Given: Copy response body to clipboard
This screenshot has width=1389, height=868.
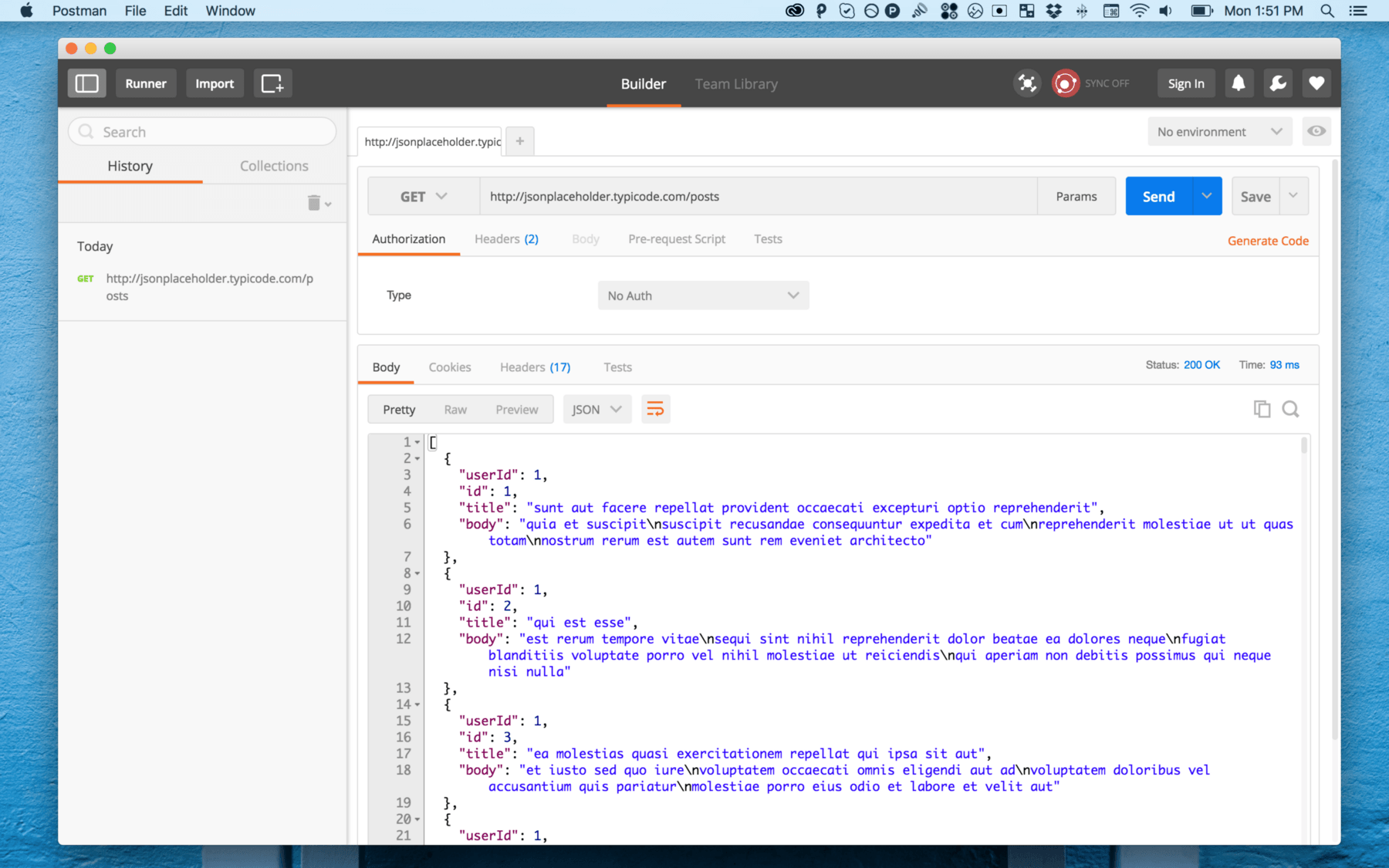Looking at the screenshot, I should click(1262, 409).
